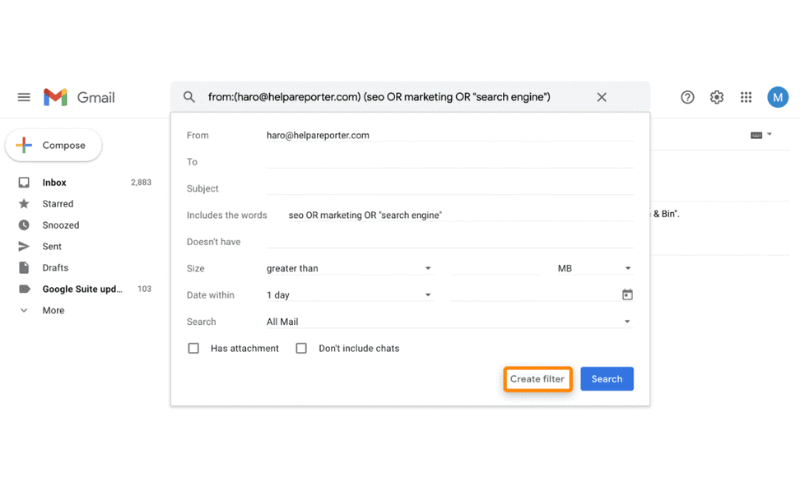The width and height of the screenshot is (800, 500).
Task: Open the main menu hamburger icon
Action: click(24, 97)
